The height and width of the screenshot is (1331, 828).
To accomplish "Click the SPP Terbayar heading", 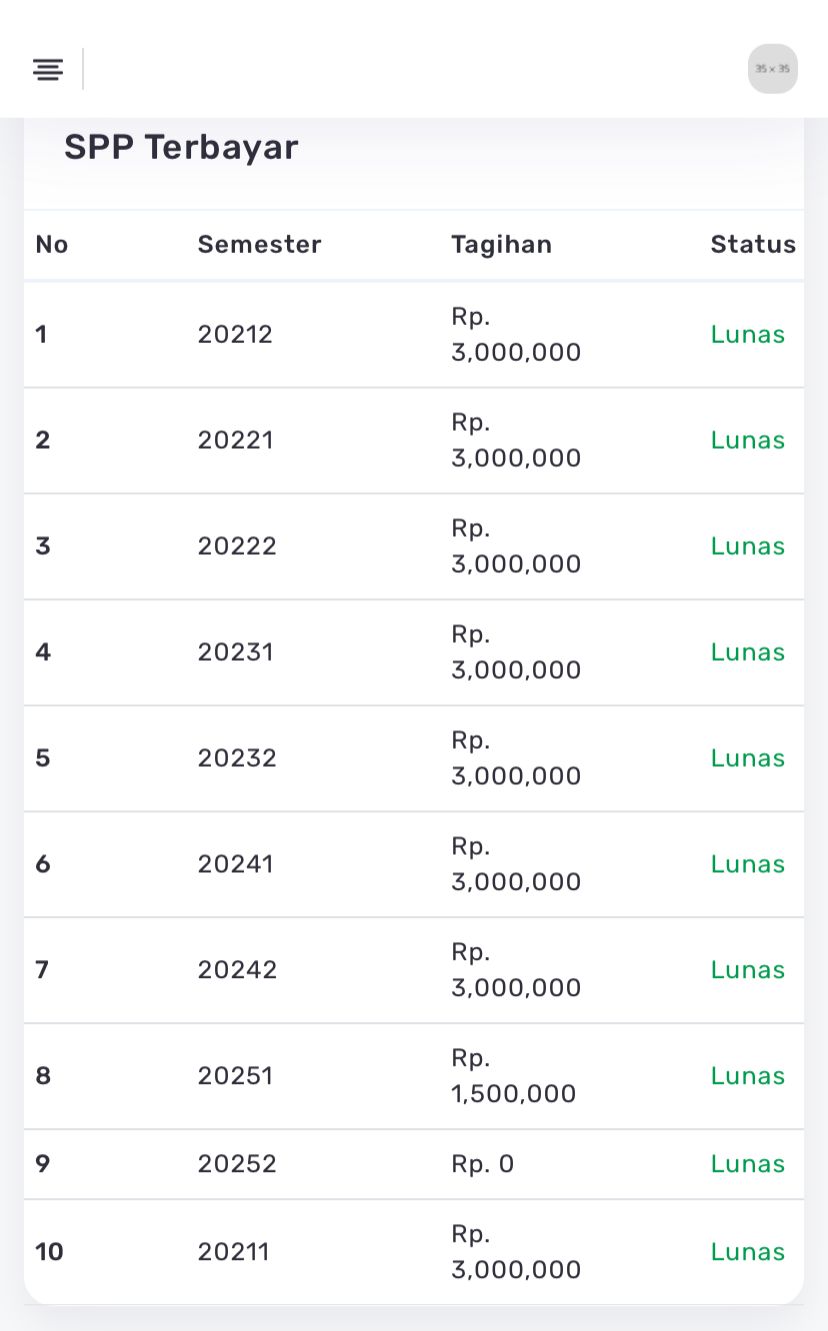I will coord(181,147).
